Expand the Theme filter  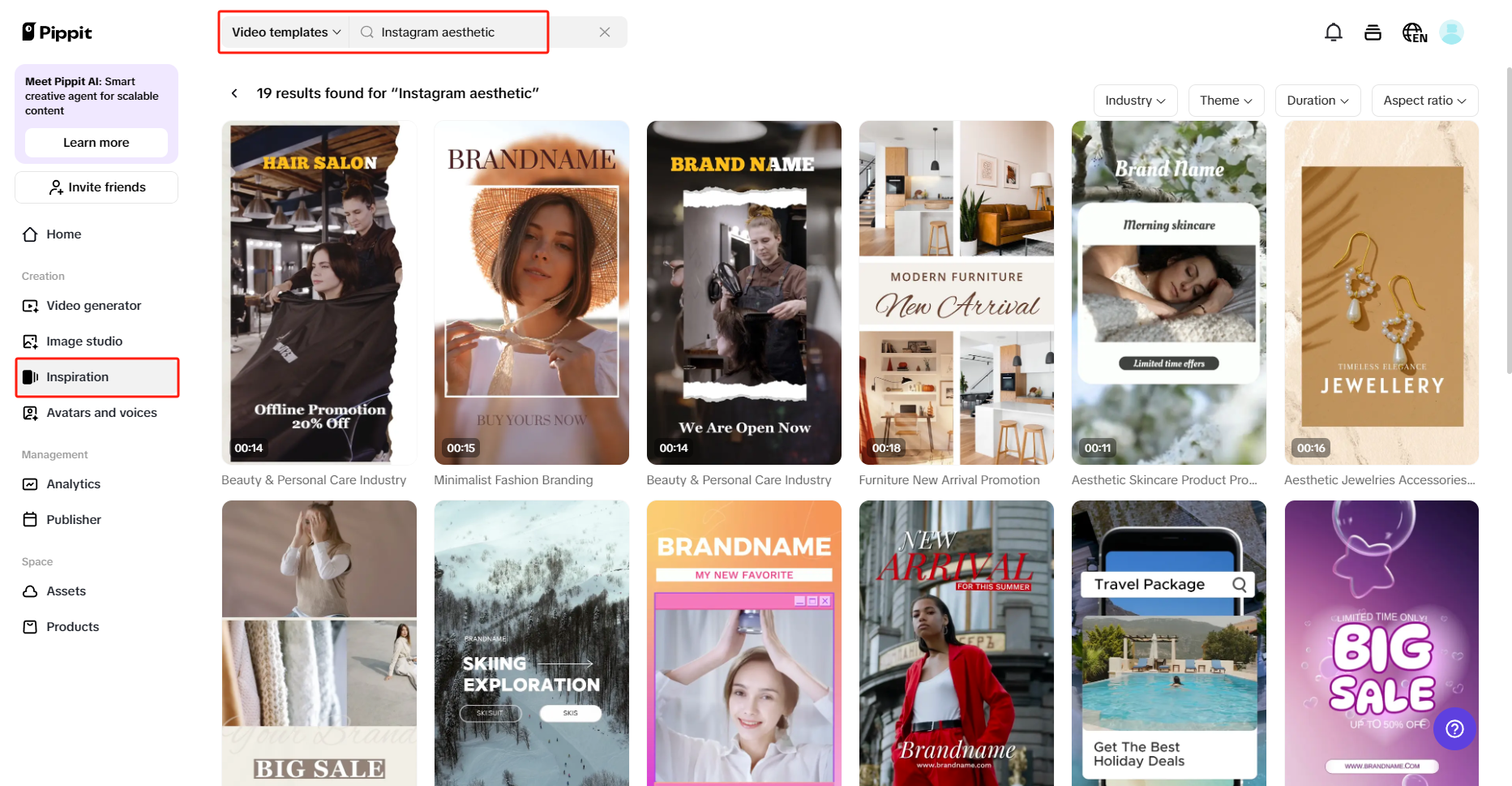[x=1225, y=100]
